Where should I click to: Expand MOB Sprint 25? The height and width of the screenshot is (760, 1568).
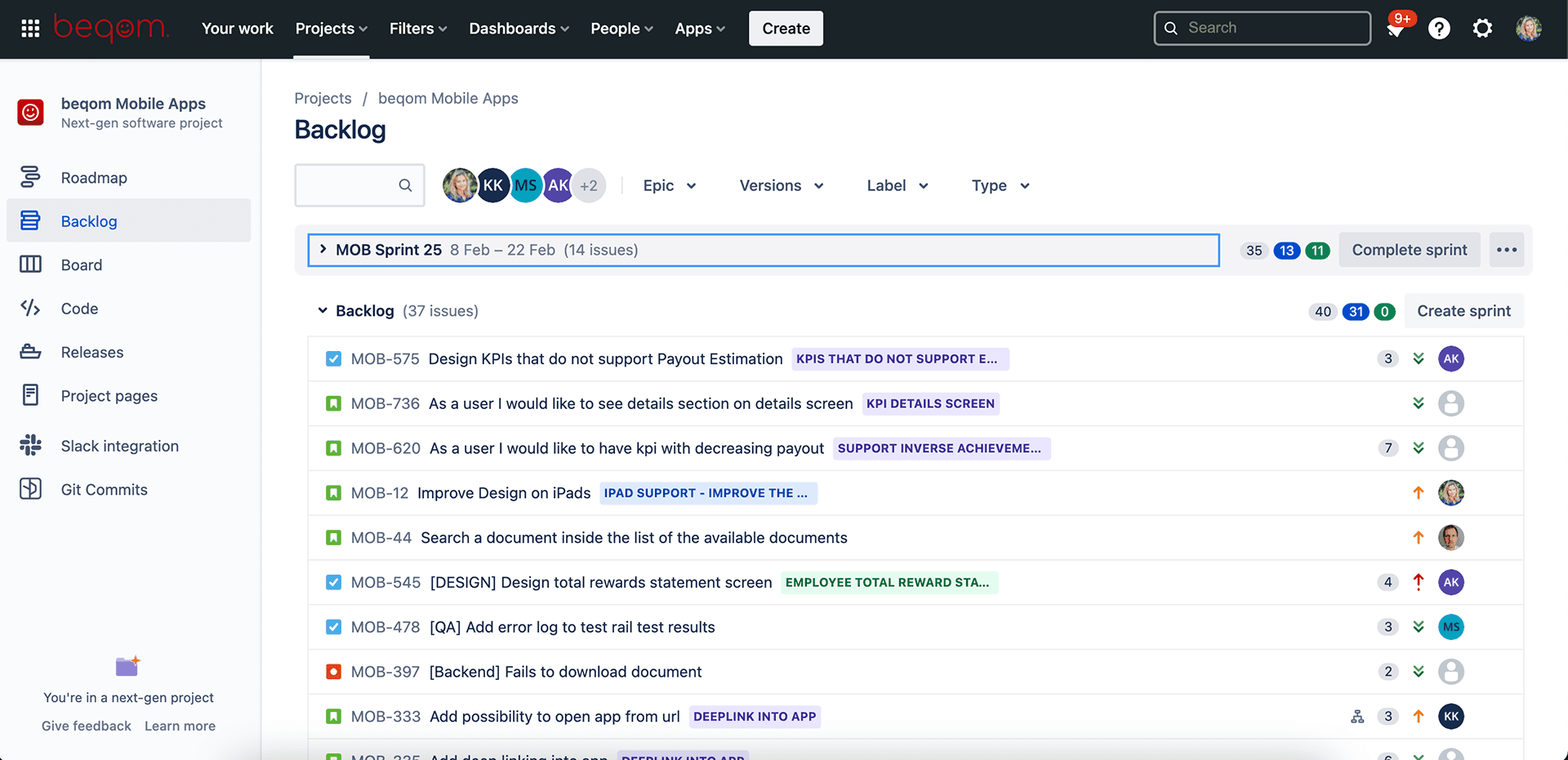pyautogui.click(x=323, y=250)
